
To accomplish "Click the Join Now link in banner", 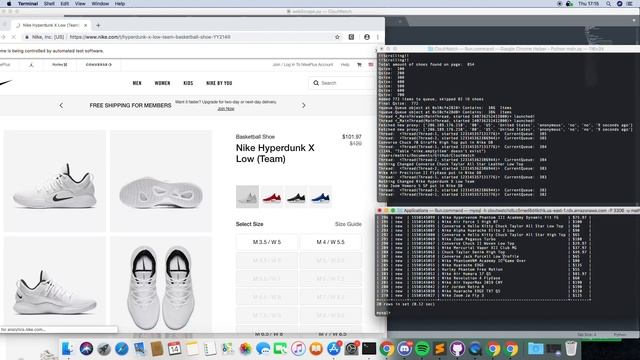I will pyautogui.click(x=226, y=109).
